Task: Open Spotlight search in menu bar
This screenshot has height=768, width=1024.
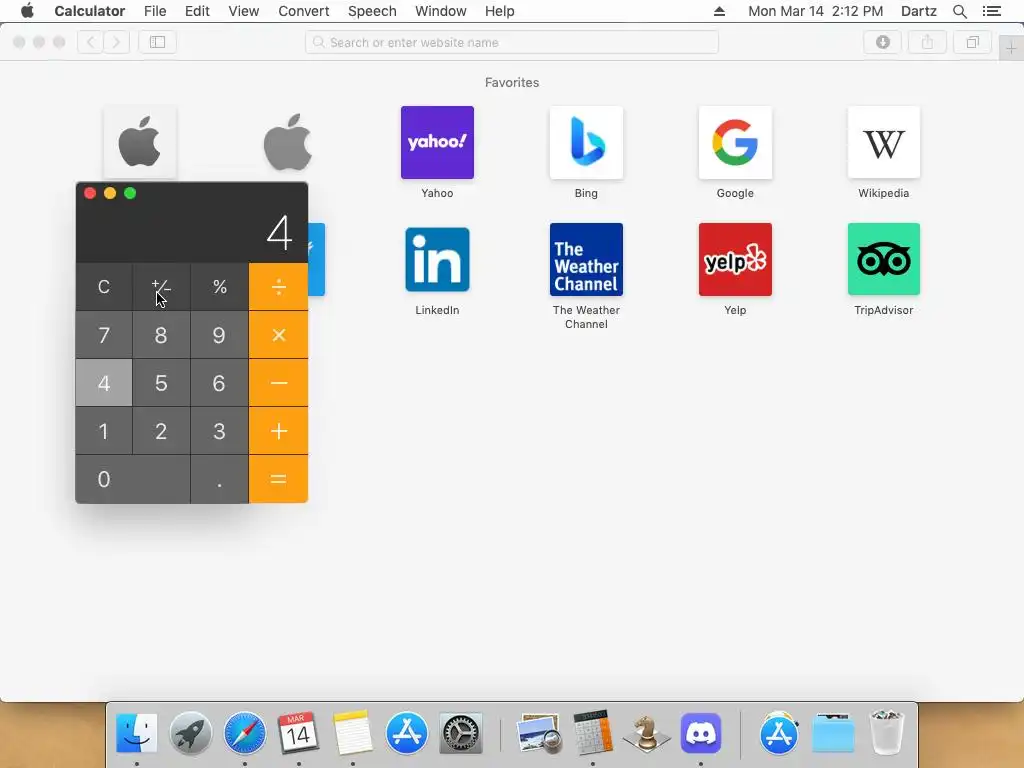Action: [x=959, y=11]
